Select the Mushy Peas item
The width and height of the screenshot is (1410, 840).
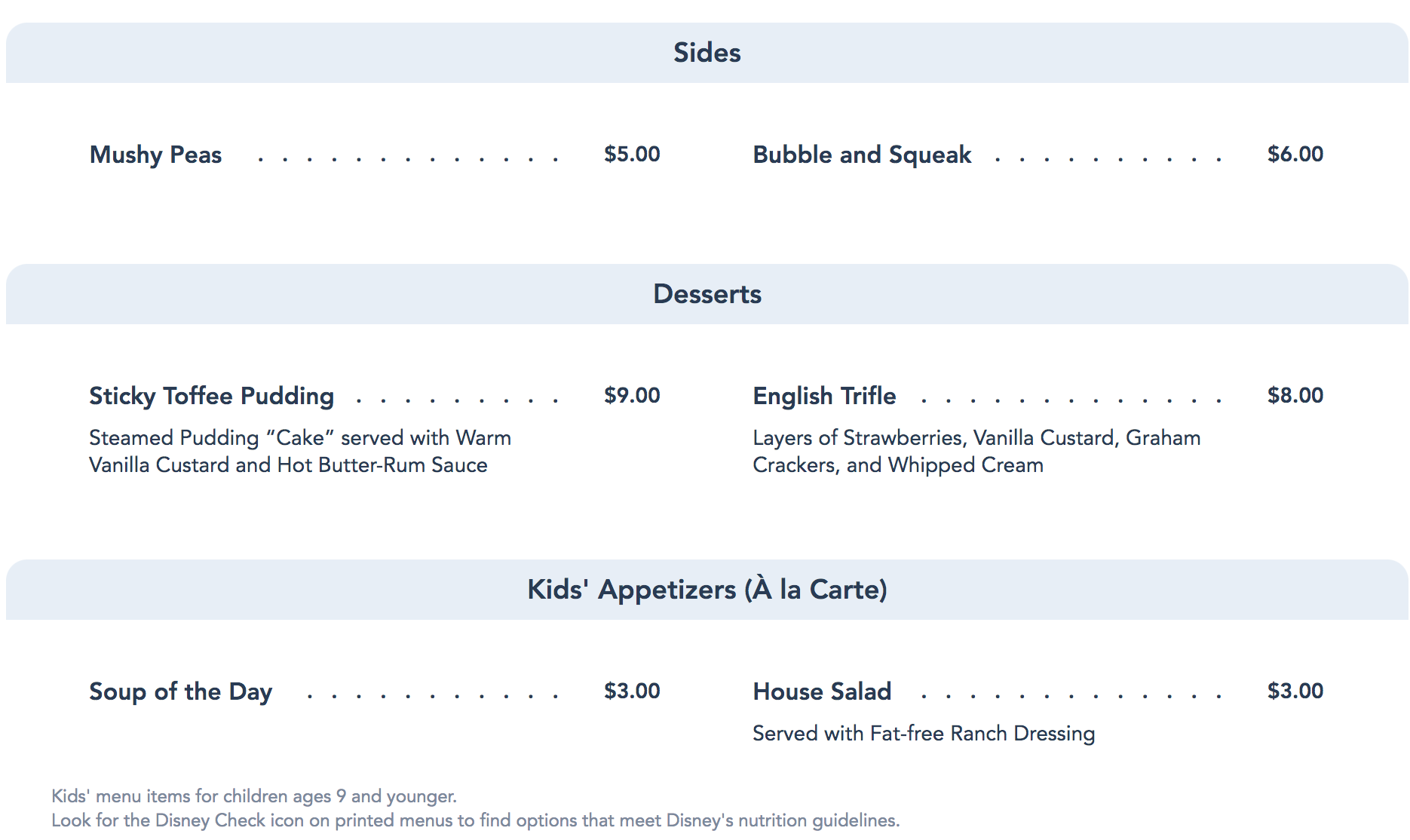pos(155,155)
